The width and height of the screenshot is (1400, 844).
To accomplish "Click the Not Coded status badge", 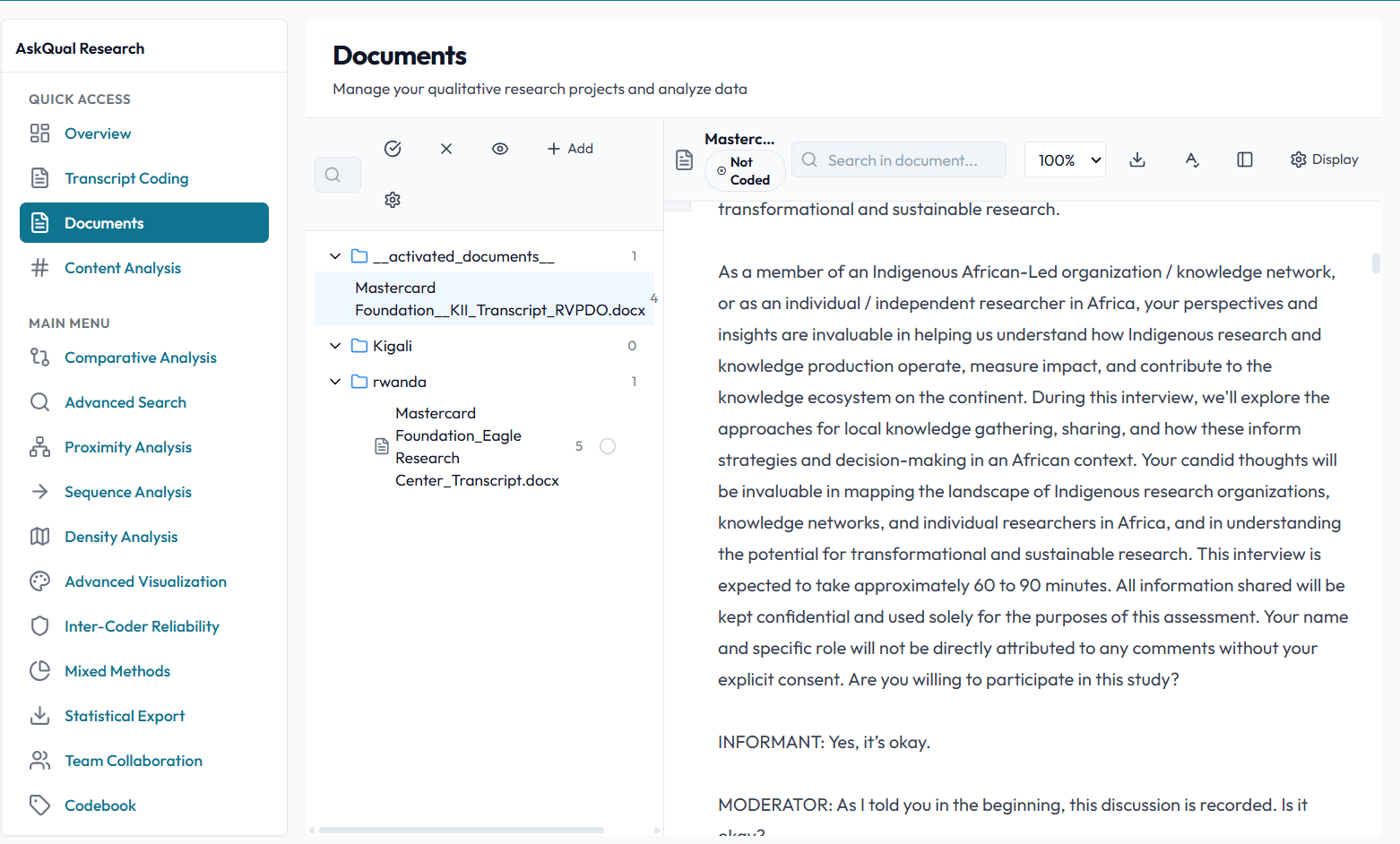I will pos(745,171).
